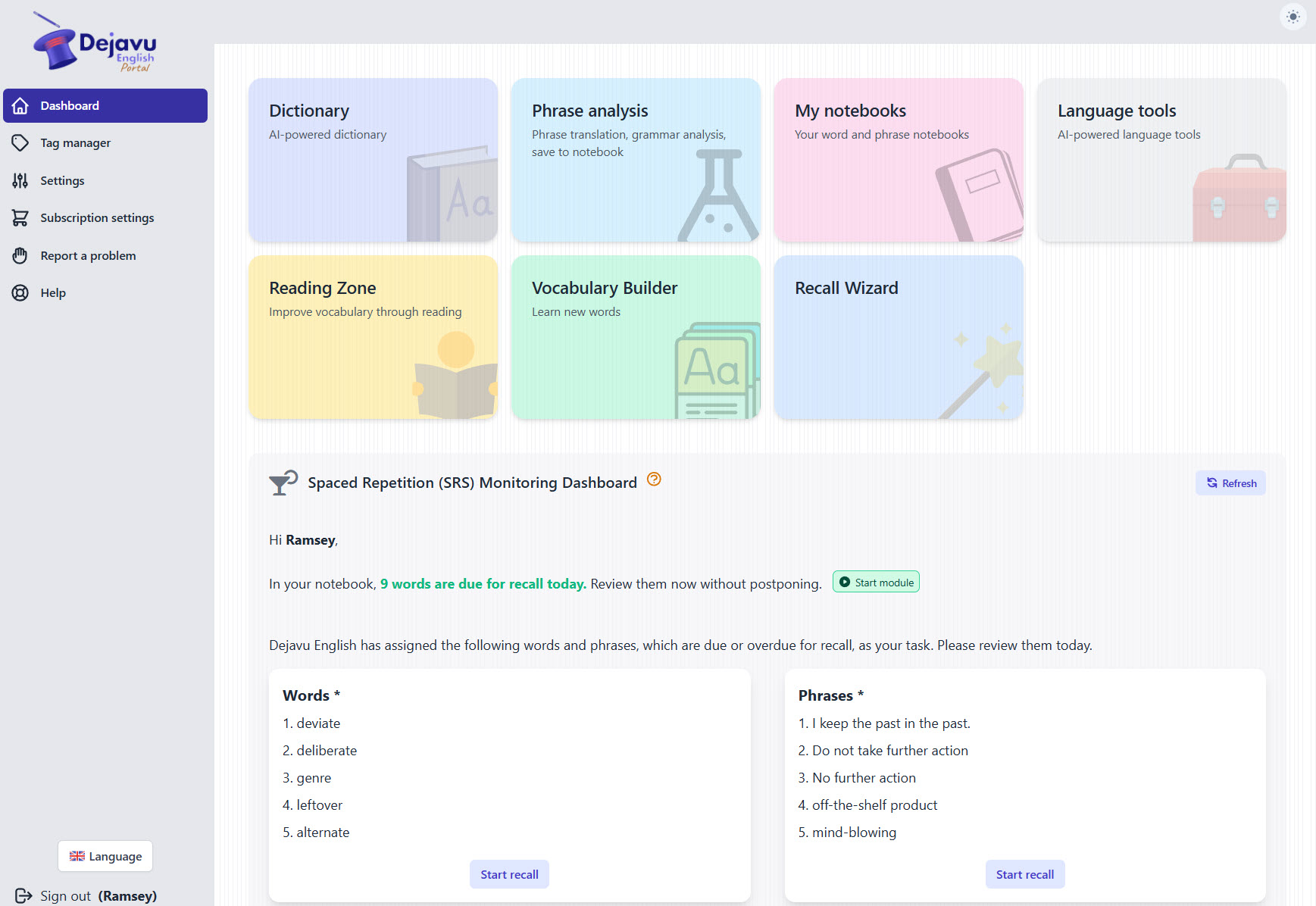Click the Subscription settings cart icon
This screenshot has height=906, width=1316.
(x=20, y=218)
